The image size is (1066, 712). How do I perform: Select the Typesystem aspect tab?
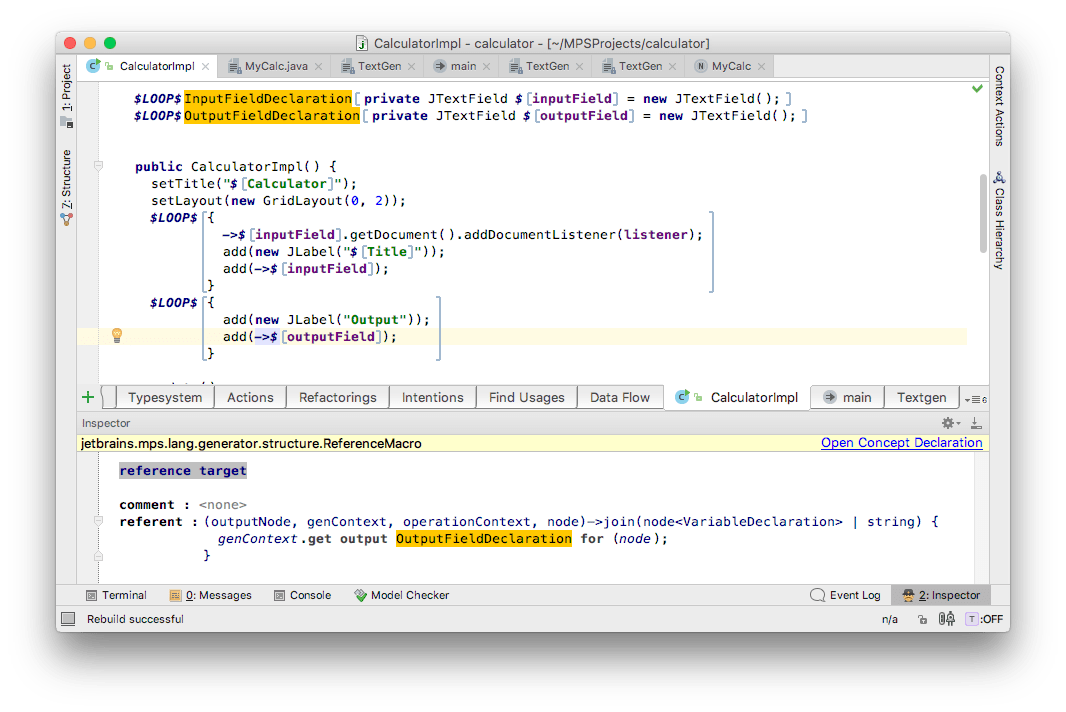click(165, 397)
